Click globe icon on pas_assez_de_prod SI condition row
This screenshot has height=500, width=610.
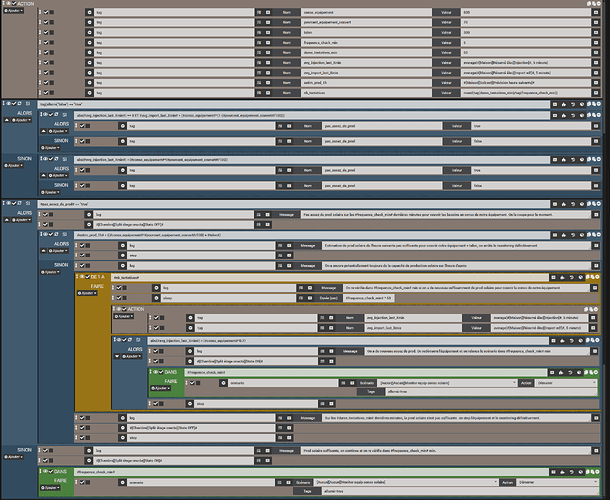click(582, 204)
